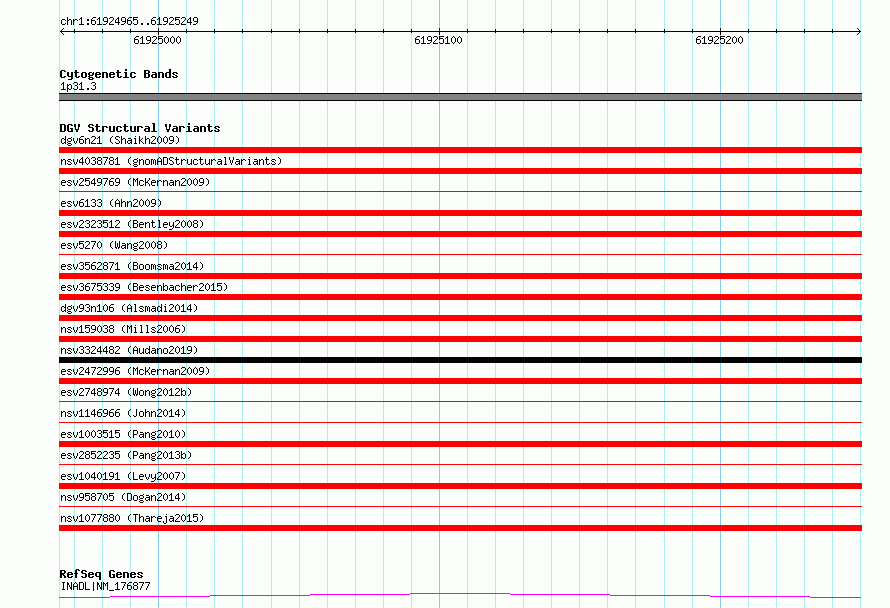Open nsv958705 (Dogan2014) variant
The image size is (890, 608).
click(x=123, y=497)
